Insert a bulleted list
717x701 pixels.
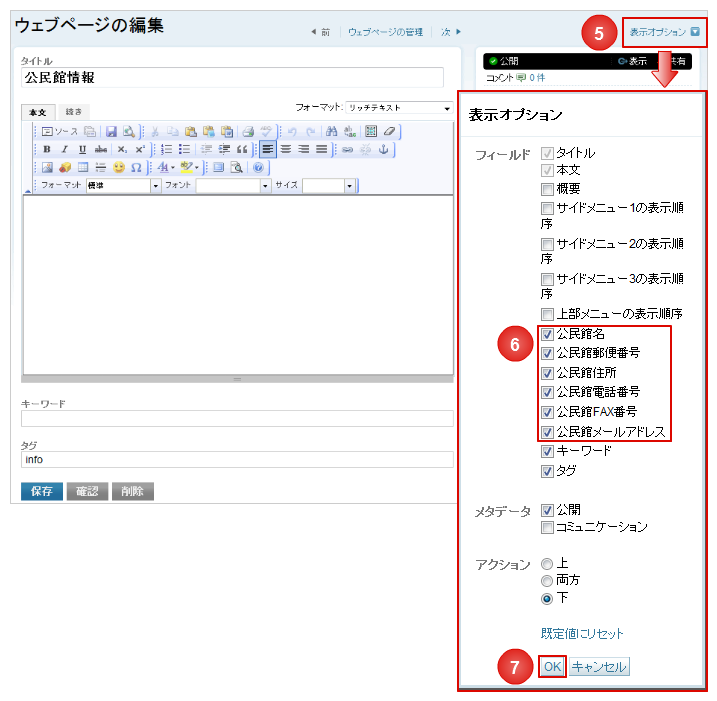[185, 150]
